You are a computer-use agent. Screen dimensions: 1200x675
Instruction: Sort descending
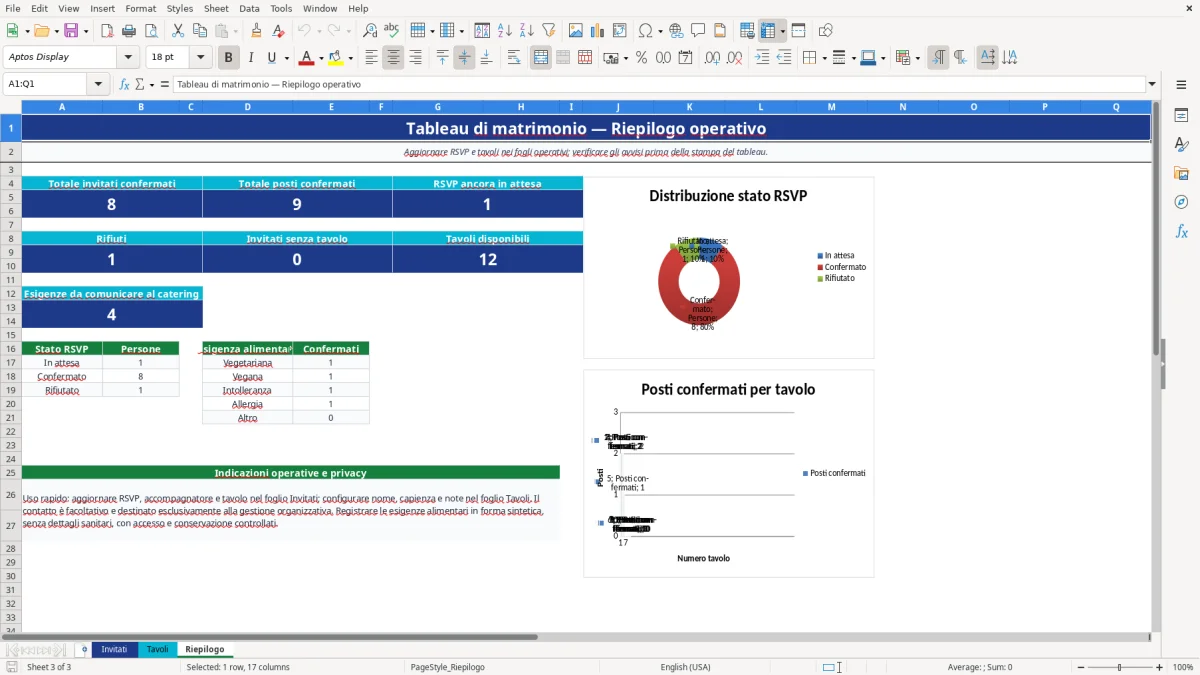point(526,31)
